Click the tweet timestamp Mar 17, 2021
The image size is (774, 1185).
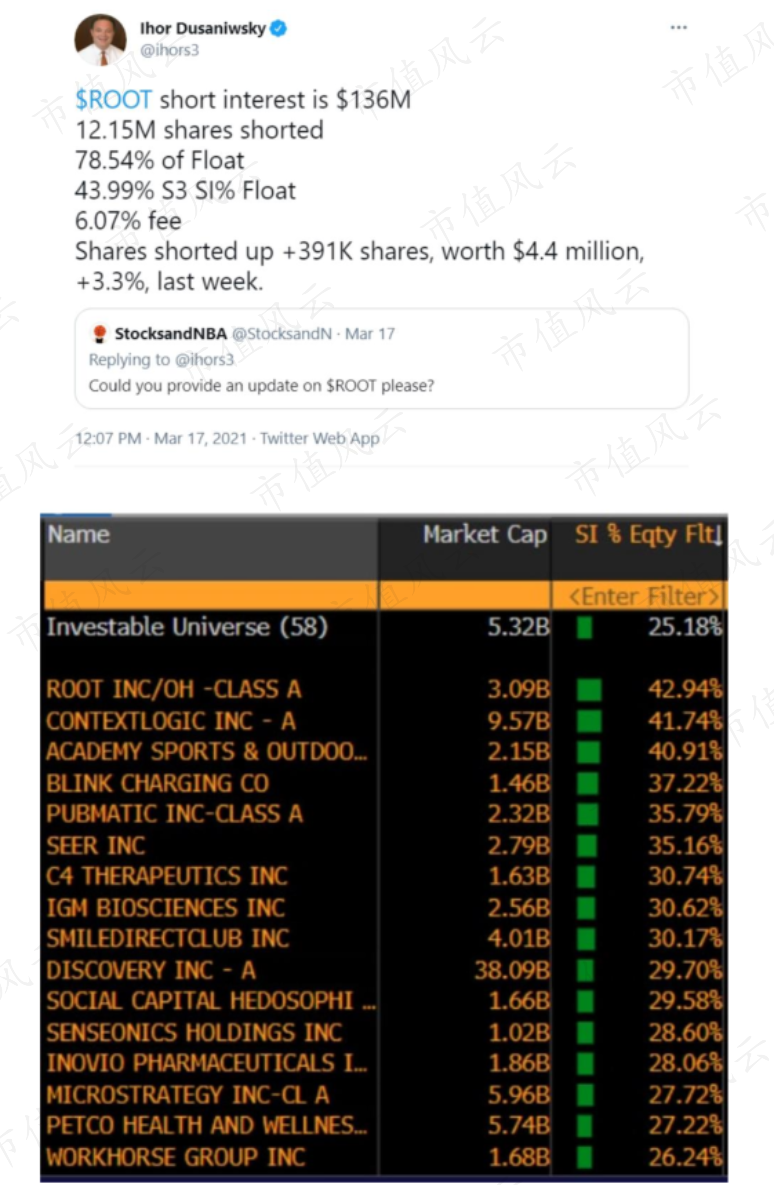[200, 438]
